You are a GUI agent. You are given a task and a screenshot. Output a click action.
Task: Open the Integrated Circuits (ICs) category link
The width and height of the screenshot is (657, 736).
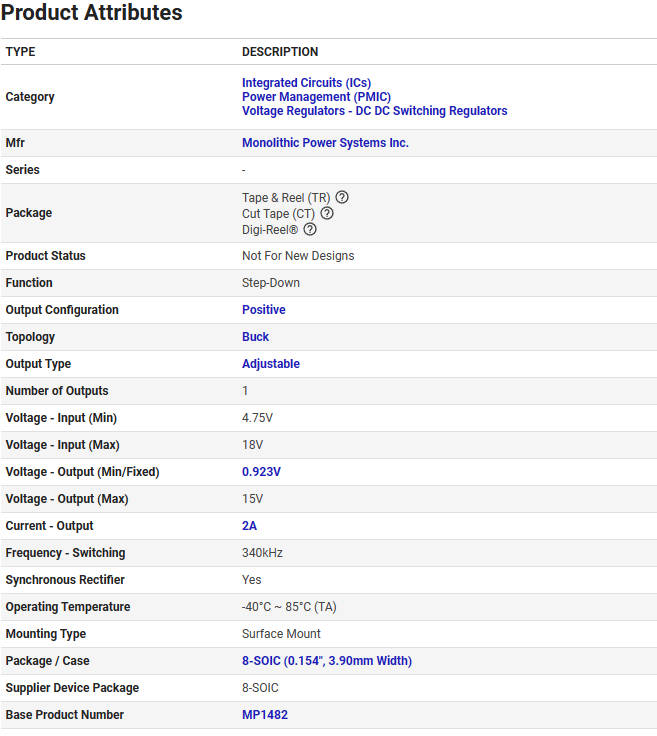306,83
